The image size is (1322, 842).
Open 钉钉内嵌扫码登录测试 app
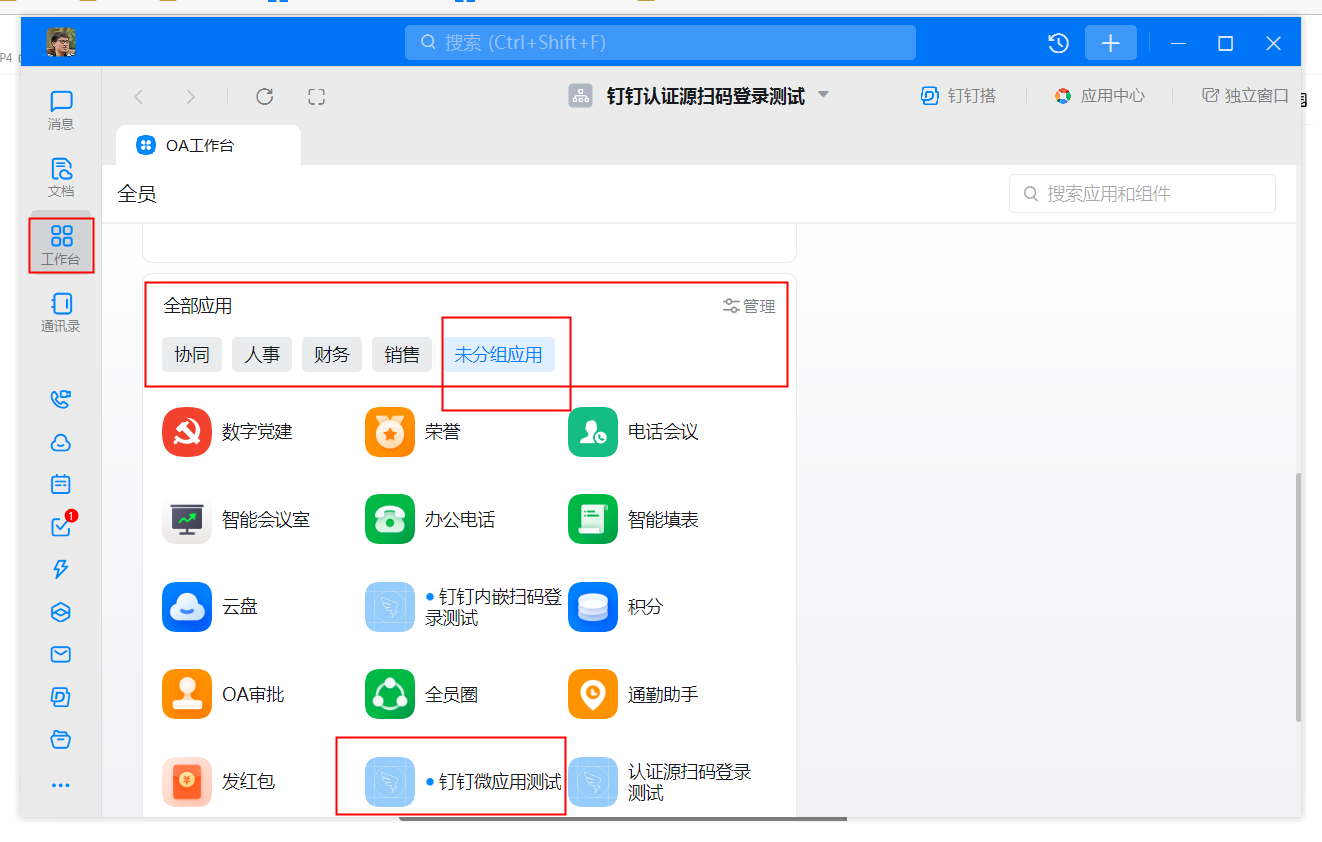(464, 606)
